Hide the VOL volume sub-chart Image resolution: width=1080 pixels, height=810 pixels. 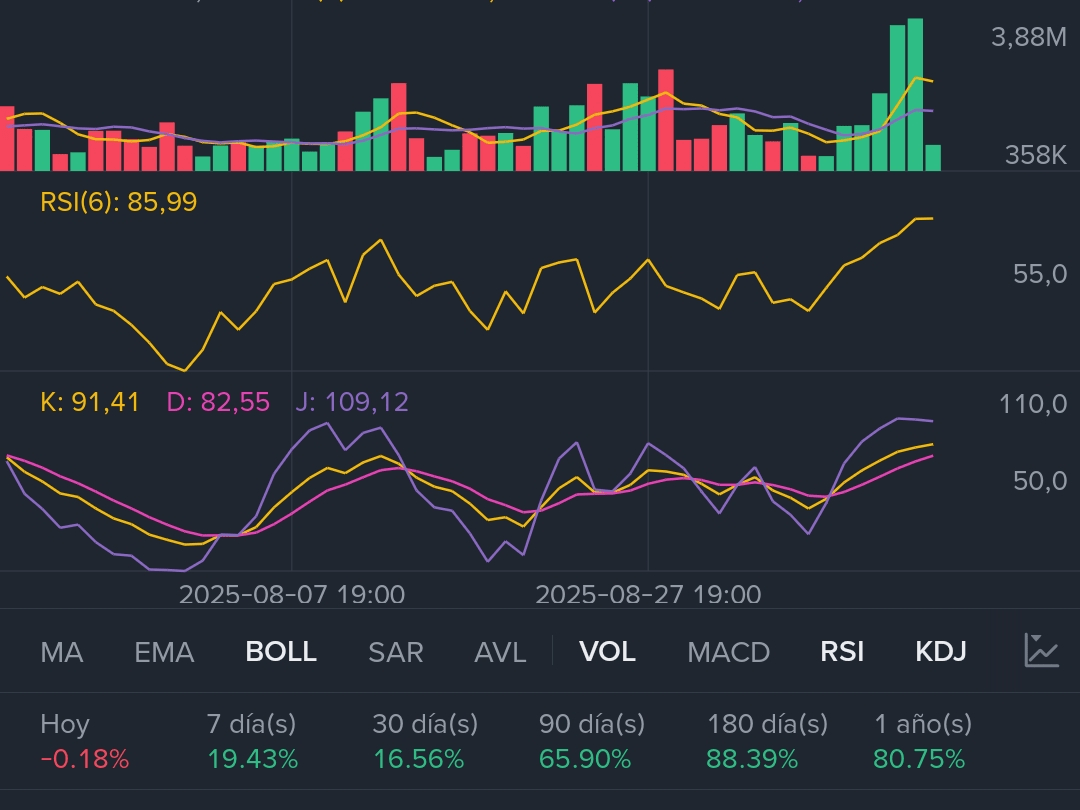608,652
